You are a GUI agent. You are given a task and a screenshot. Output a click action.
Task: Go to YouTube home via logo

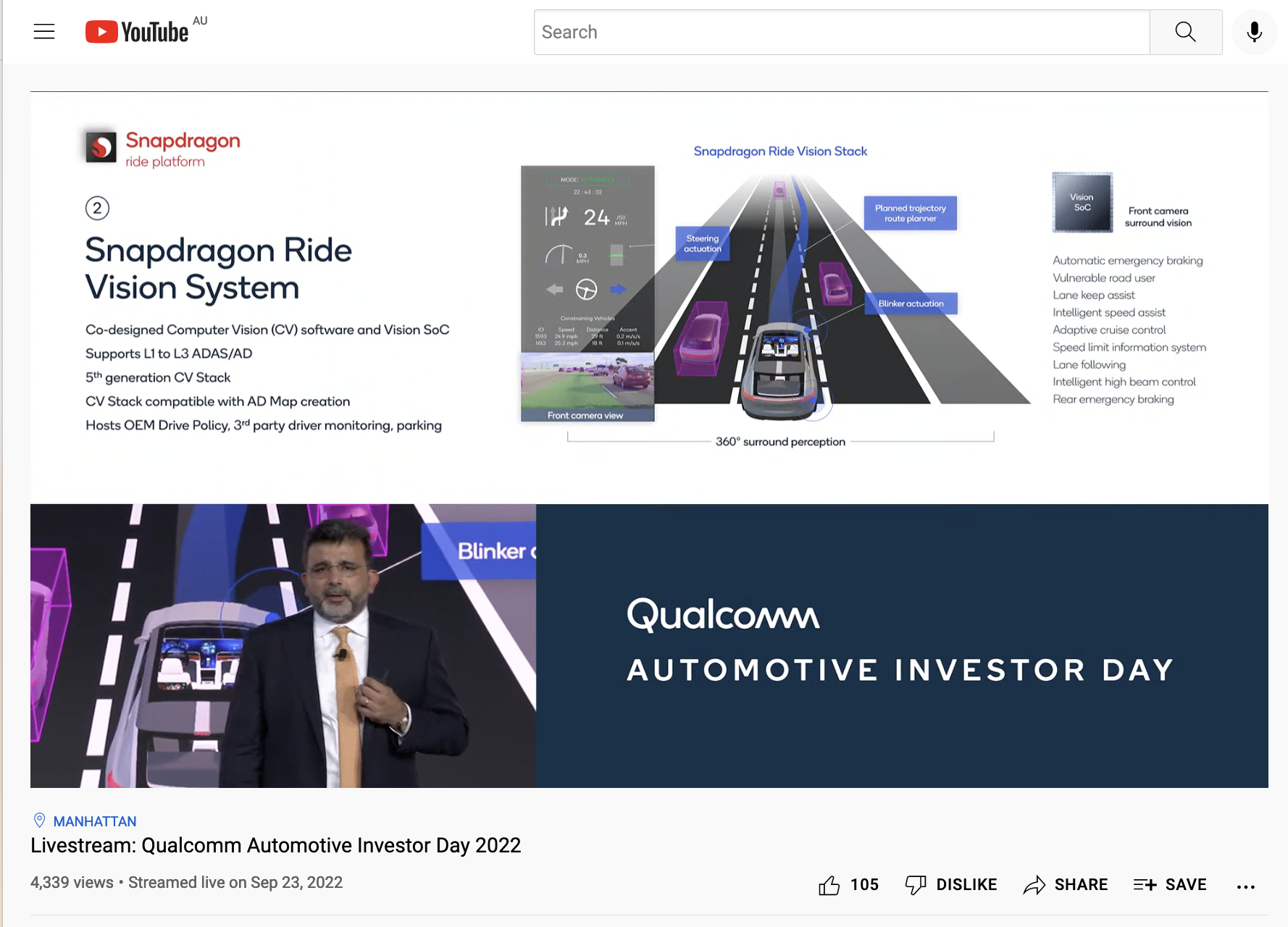click(137, 32)
